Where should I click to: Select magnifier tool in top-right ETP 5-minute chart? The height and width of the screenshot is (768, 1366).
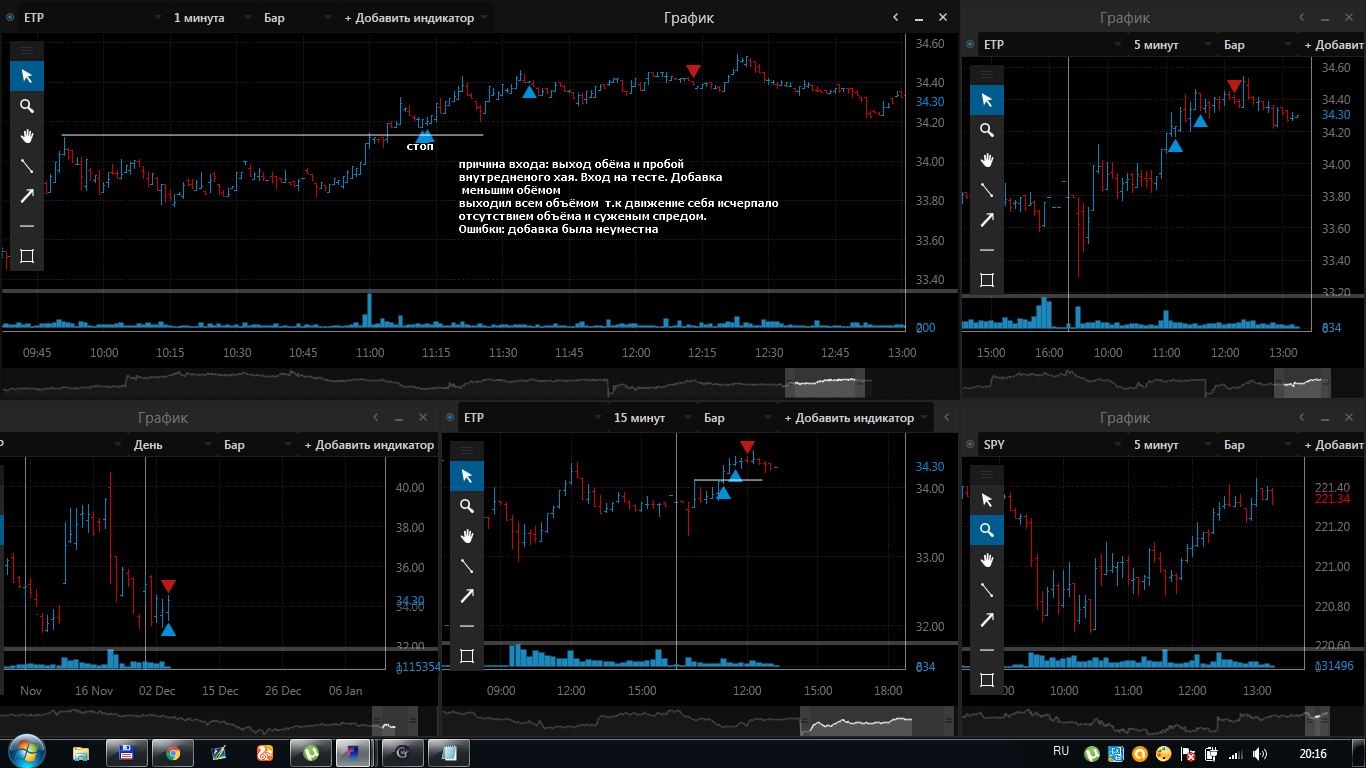[987, 130]
